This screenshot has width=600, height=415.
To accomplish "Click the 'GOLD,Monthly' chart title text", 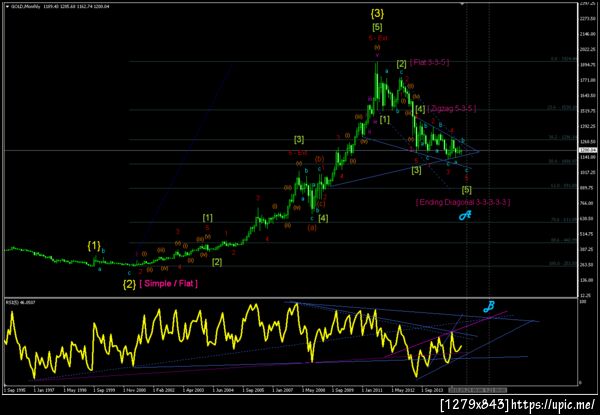I will point(26,7).
